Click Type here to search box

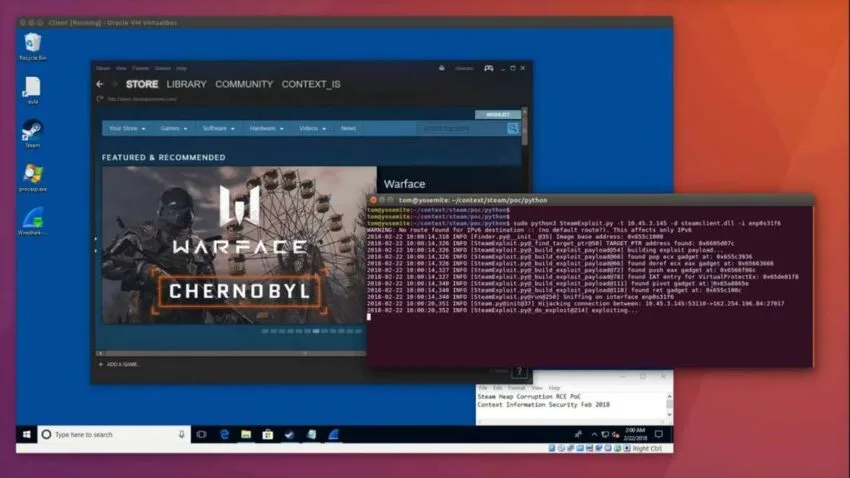[114, 434]
